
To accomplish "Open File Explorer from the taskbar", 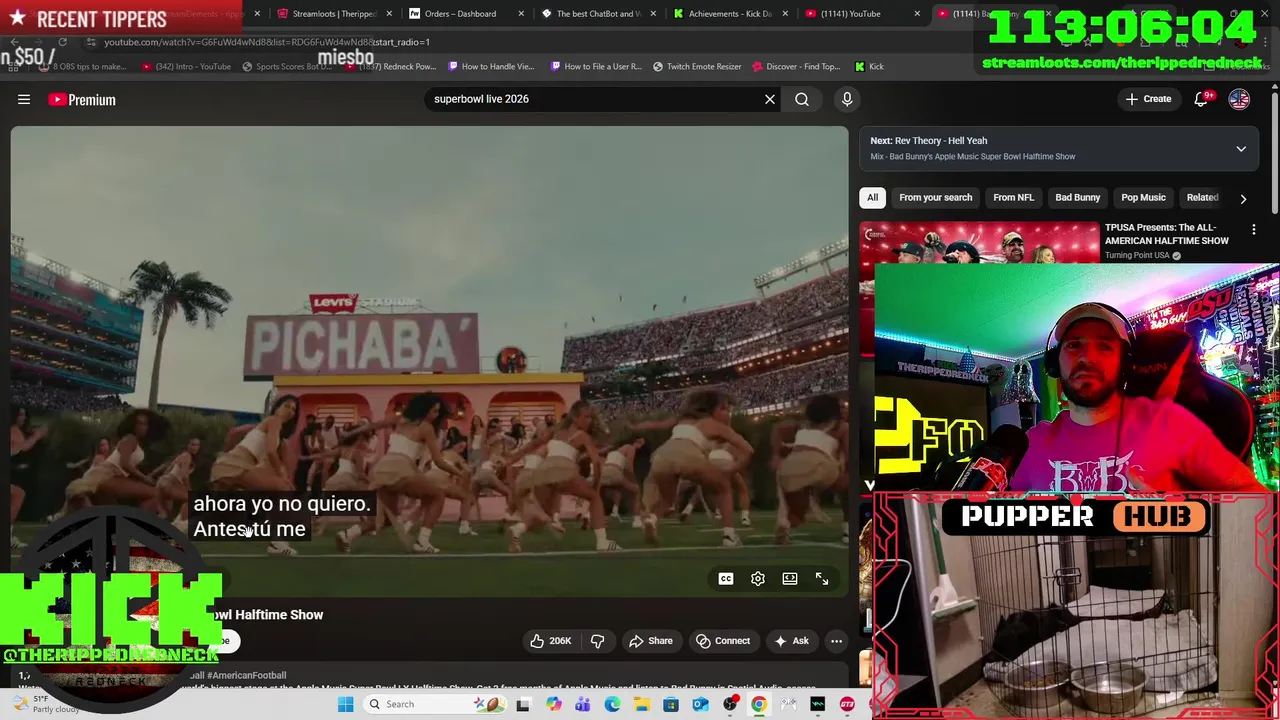I will point(641,704).
